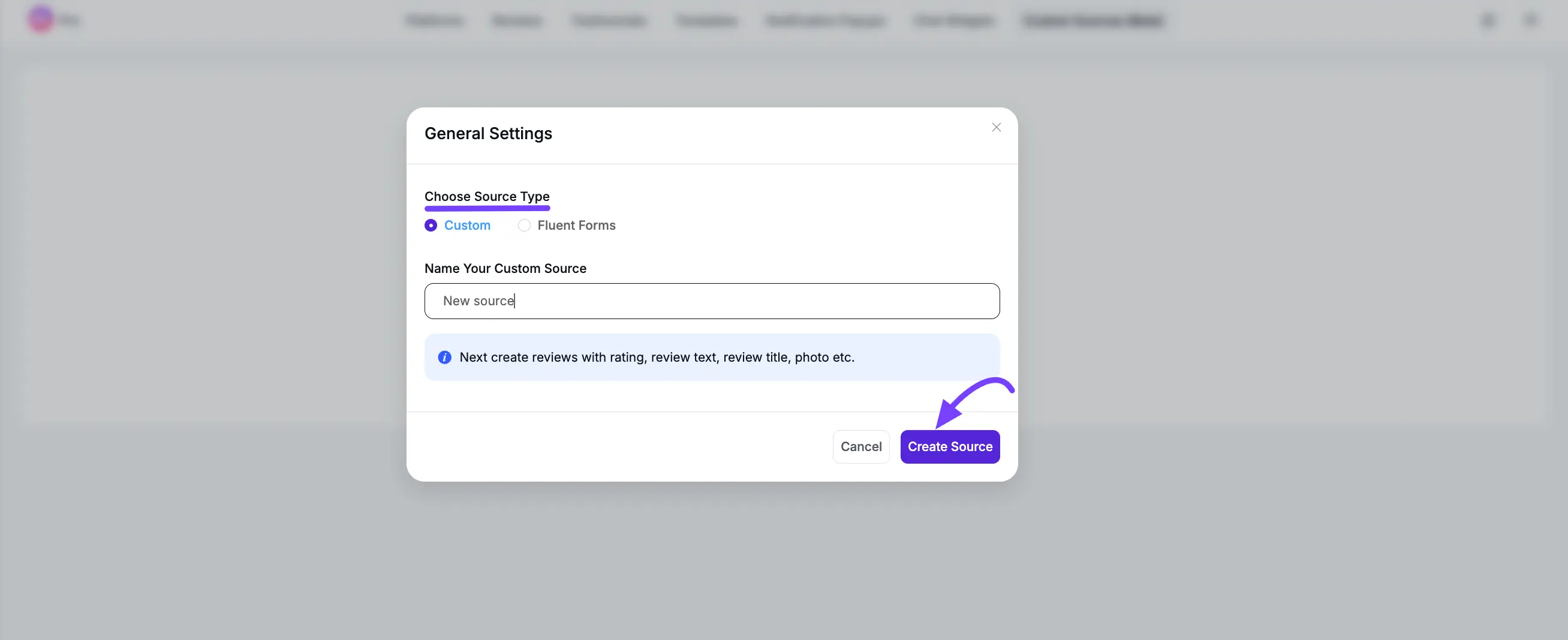
Task: Click the purple underline below Choose Source Type
Action: pyautogui.click(x=487, y=208)
